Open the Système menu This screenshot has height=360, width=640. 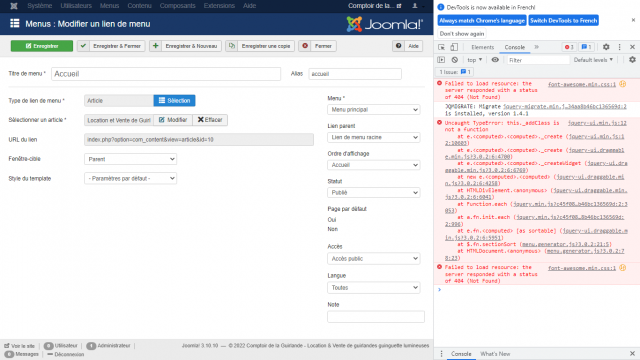pos(40,6)
